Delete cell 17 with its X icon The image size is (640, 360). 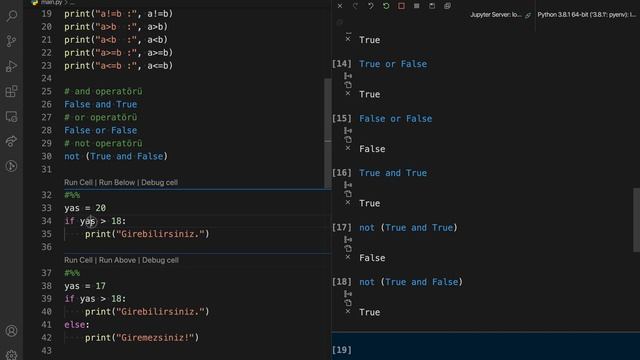coord(348,257)
